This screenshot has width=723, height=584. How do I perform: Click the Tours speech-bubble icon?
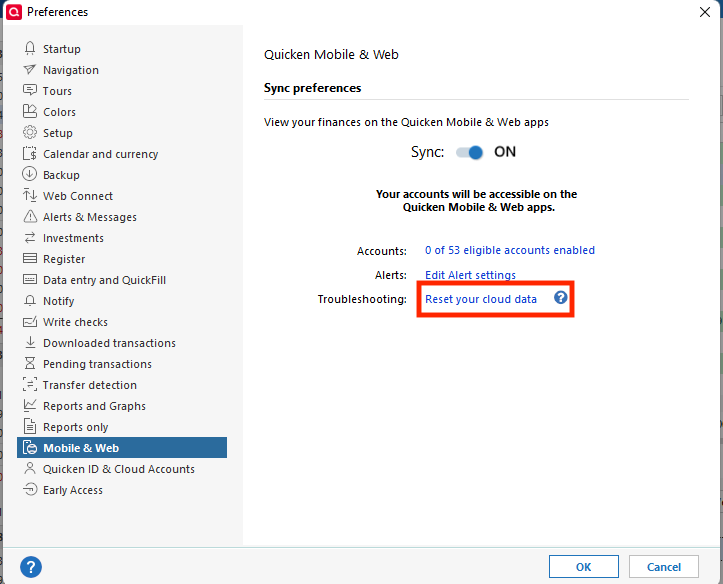tap(30, 90)
